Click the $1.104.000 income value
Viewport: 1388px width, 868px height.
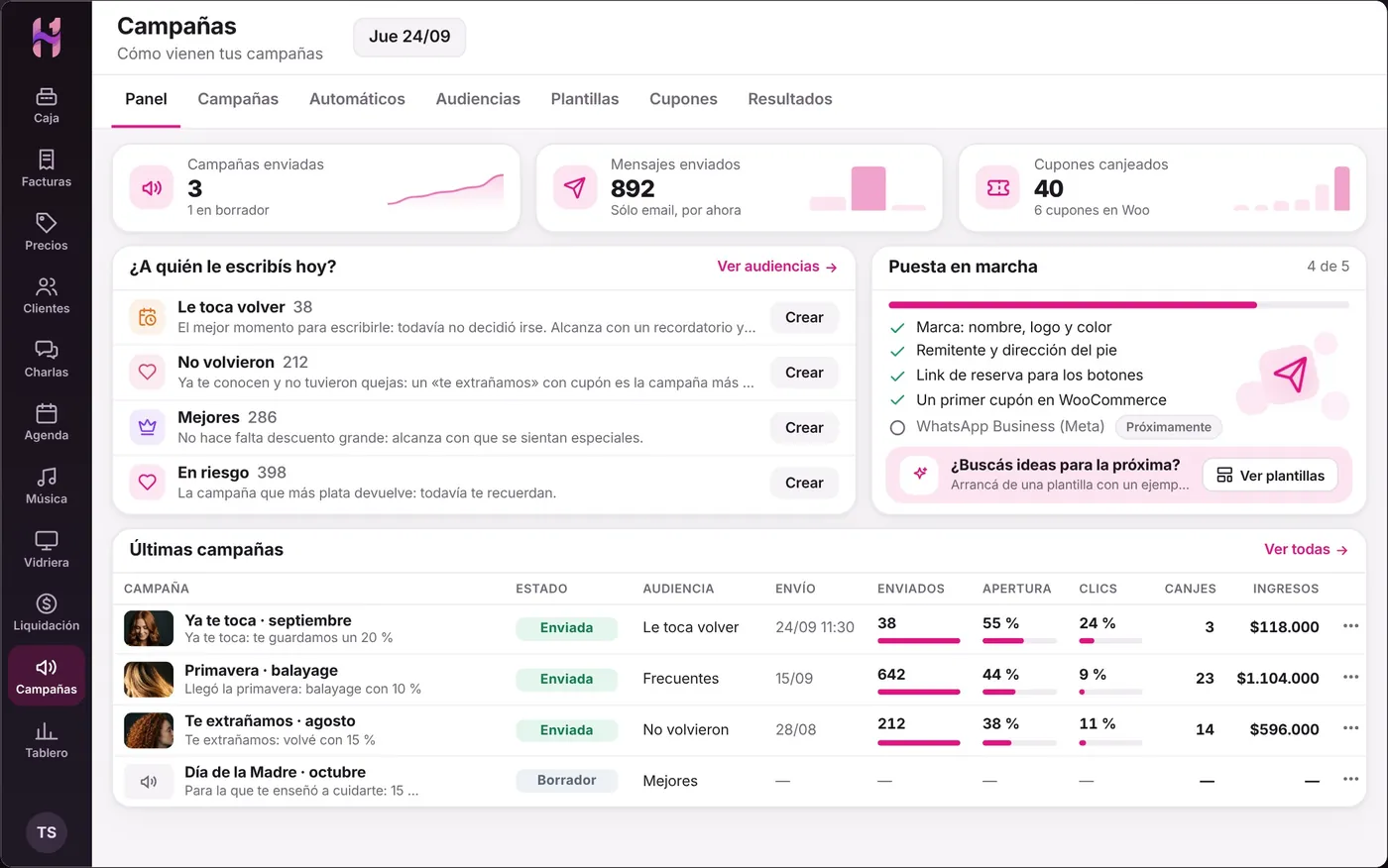click(1278, 679)
